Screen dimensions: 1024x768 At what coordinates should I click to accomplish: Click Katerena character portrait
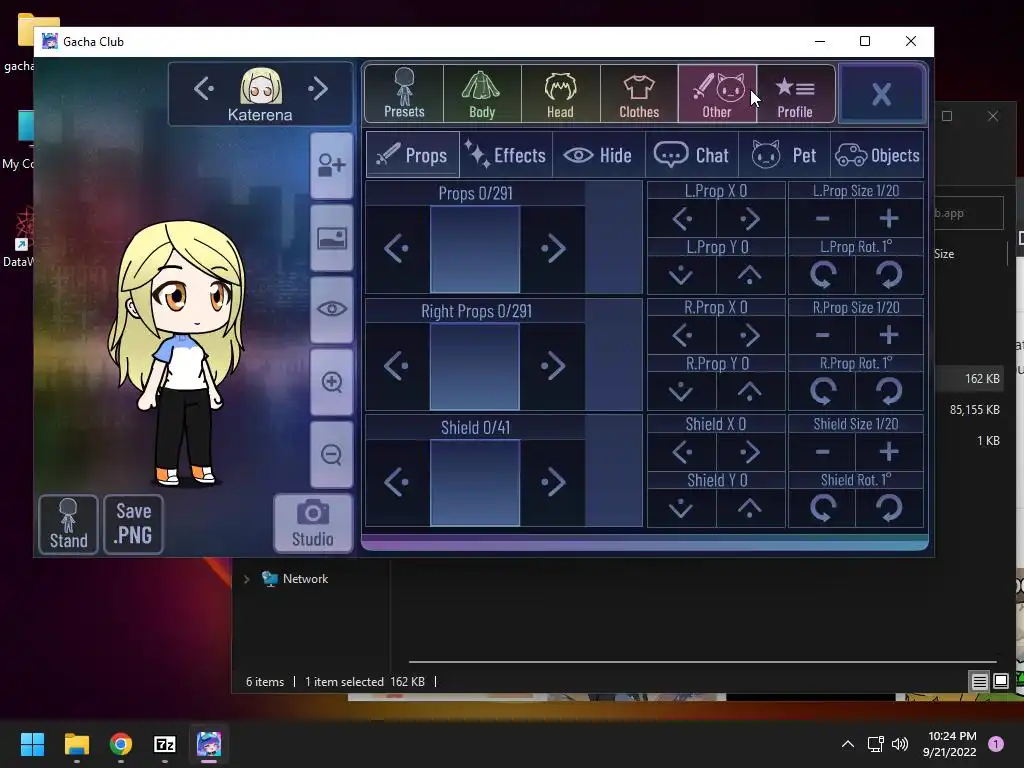tap(261, 86)
